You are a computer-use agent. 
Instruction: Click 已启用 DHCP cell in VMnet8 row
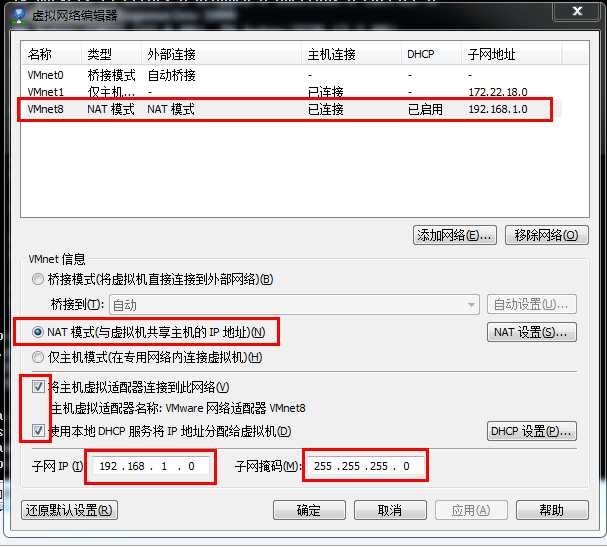coord(425,109)
